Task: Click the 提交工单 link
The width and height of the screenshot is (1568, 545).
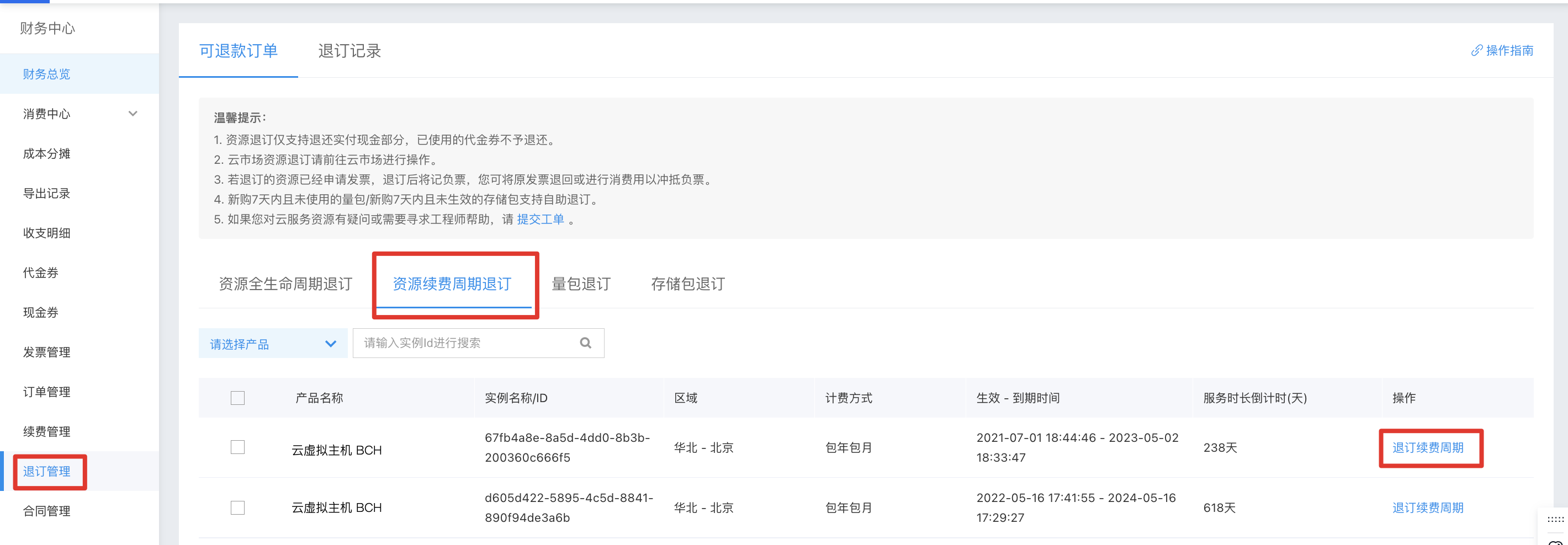Action: pos(541,219)
